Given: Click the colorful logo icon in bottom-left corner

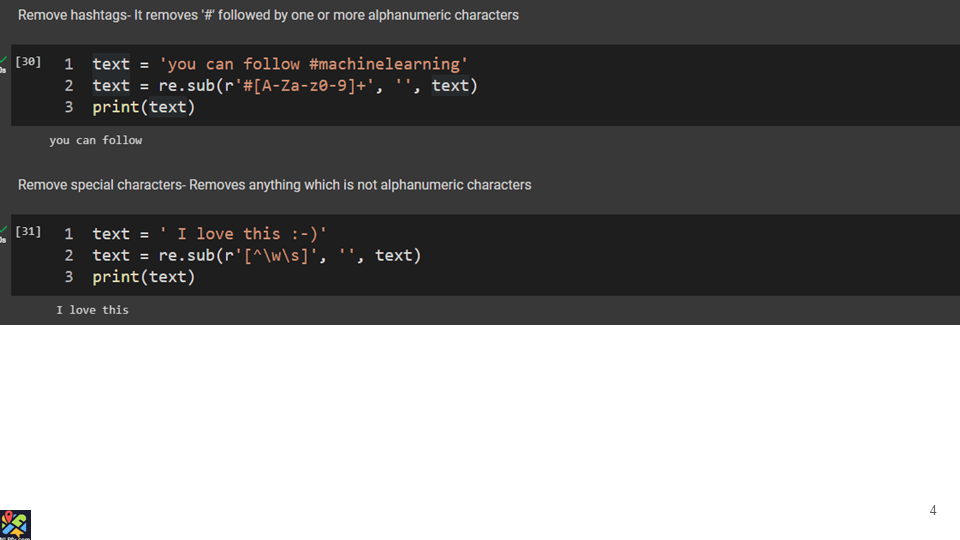Looking at the screenshot, I should click(15, 524).
